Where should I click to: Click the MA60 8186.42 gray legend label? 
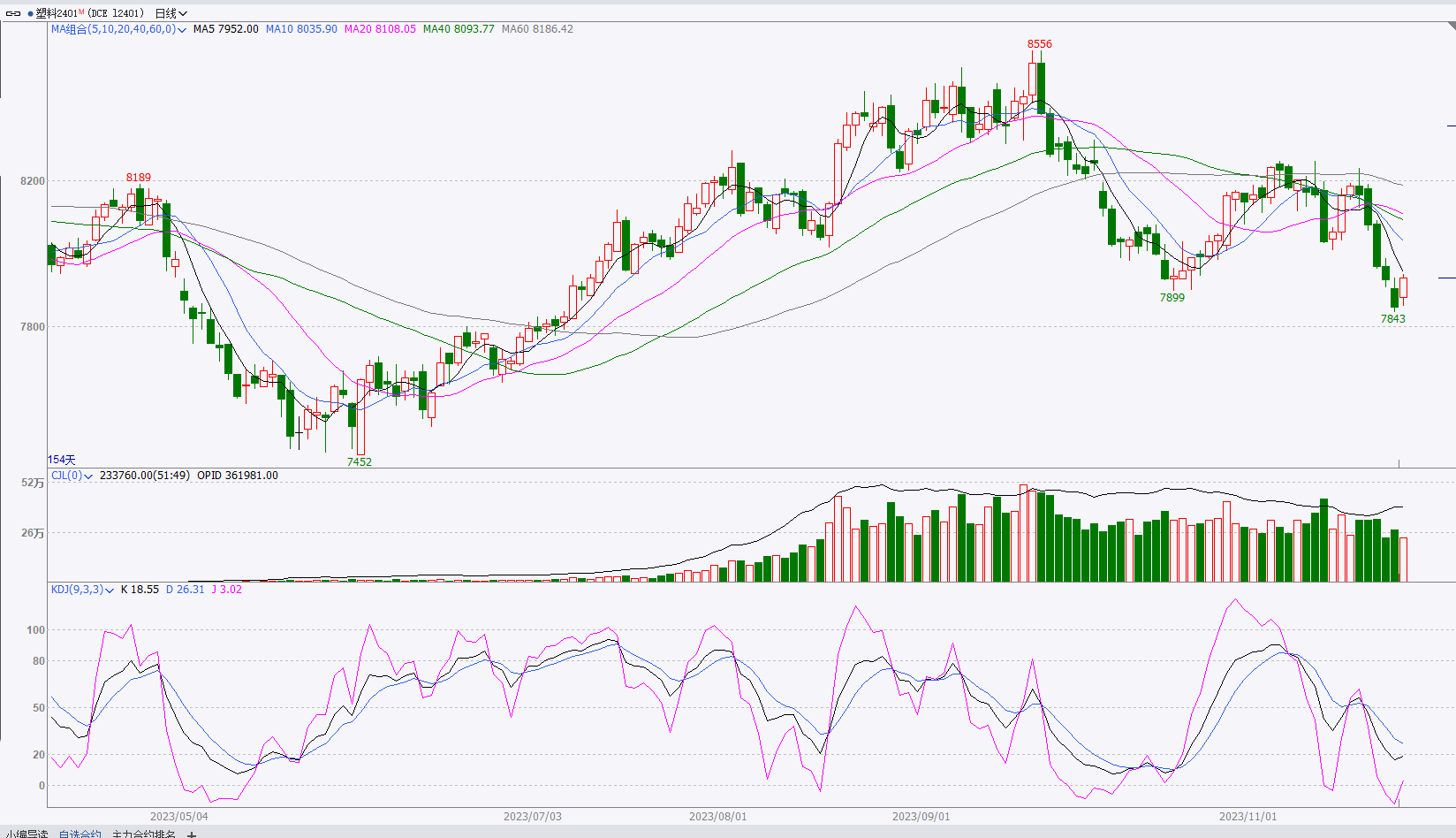point(537,29)
